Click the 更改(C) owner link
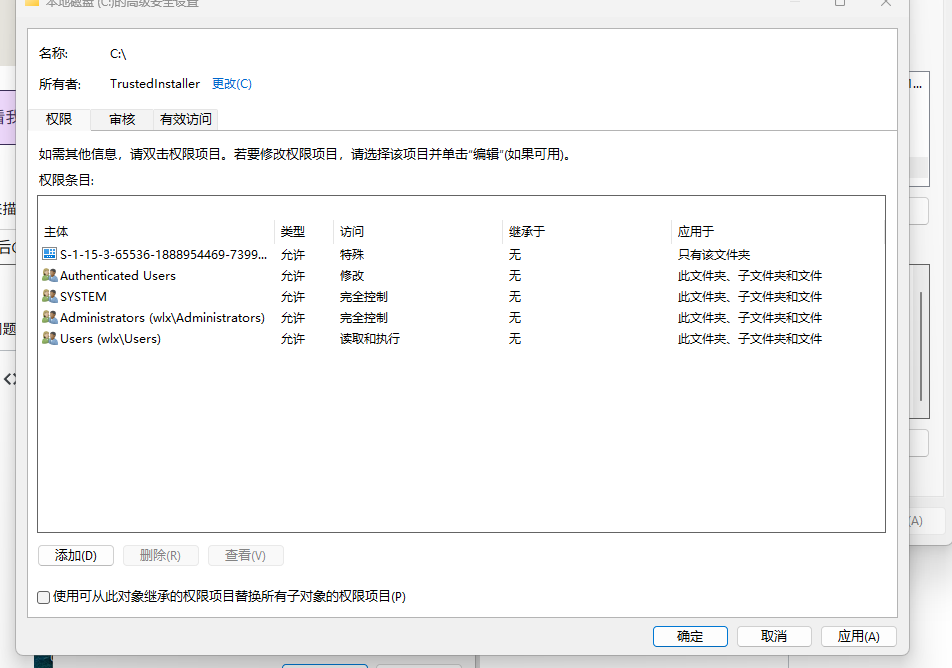The height and width of the screenshot is (668, 952). pos(231,84)
